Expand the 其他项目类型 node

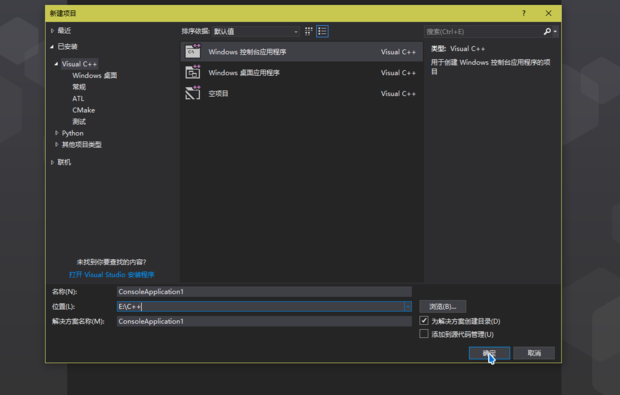[x=57, y=144]
